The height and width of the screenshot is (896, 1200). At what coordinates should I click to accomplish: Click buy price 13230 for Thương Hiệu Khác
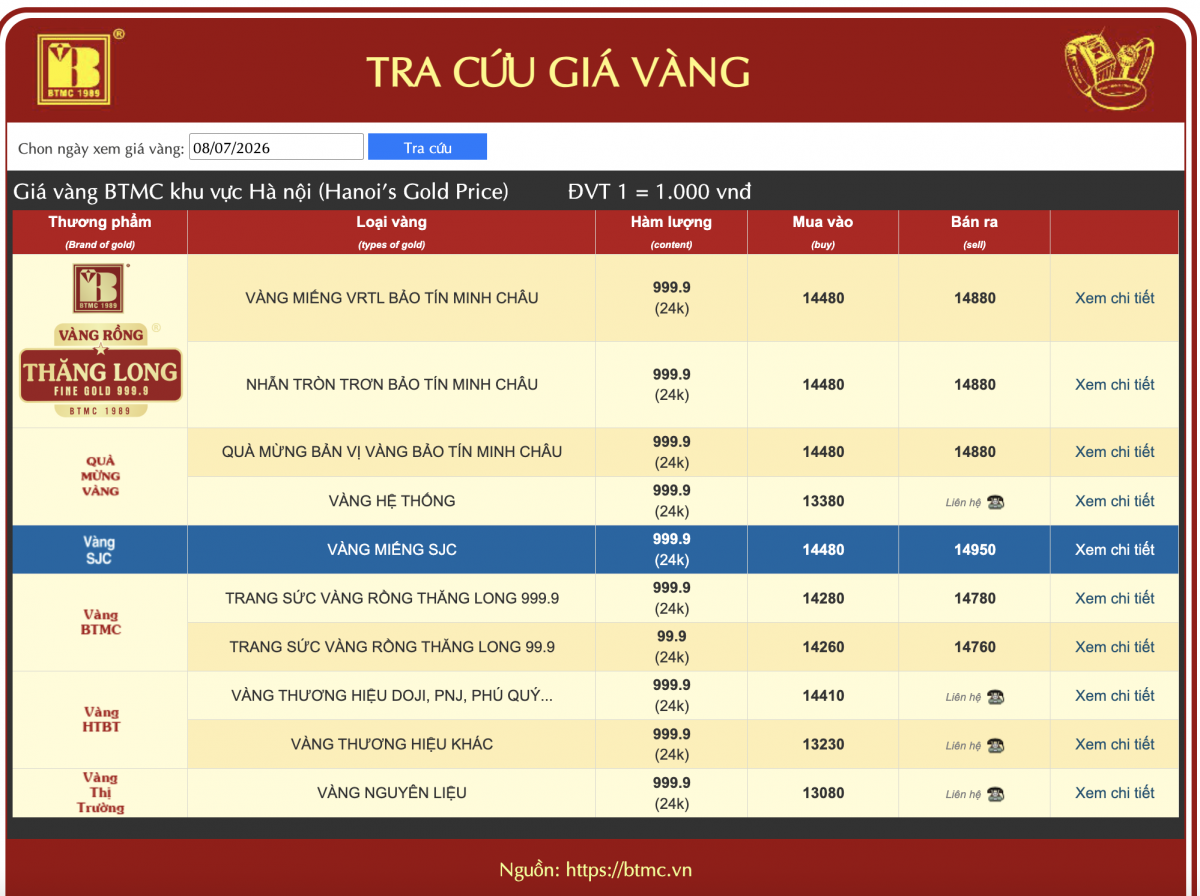[x=823, y=744]
